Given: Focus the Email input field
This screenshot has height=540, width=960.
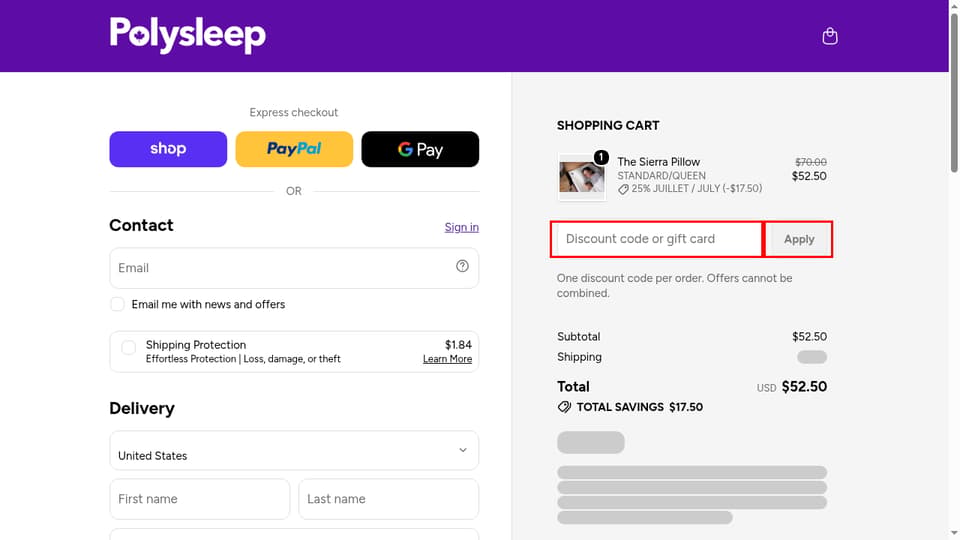Looking at the screenshot, I should click(294, 268).
